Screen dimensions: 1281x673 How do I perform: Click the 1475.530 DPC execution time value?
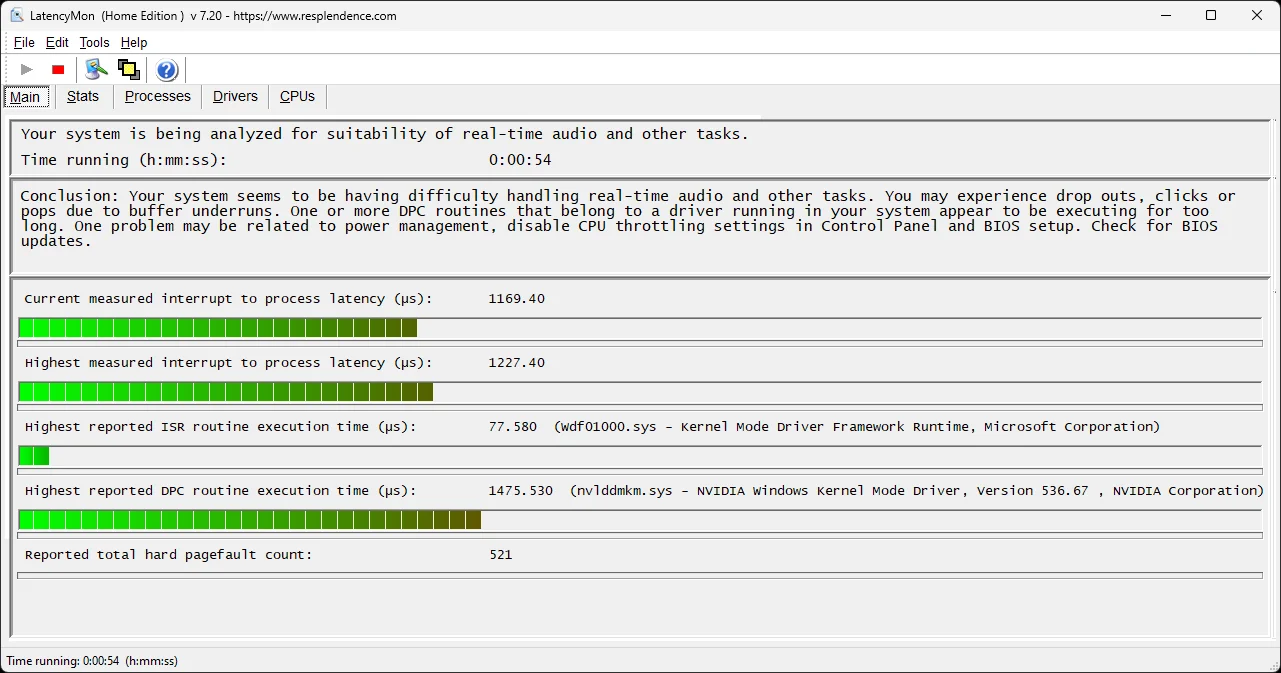[x=521, y=491]
